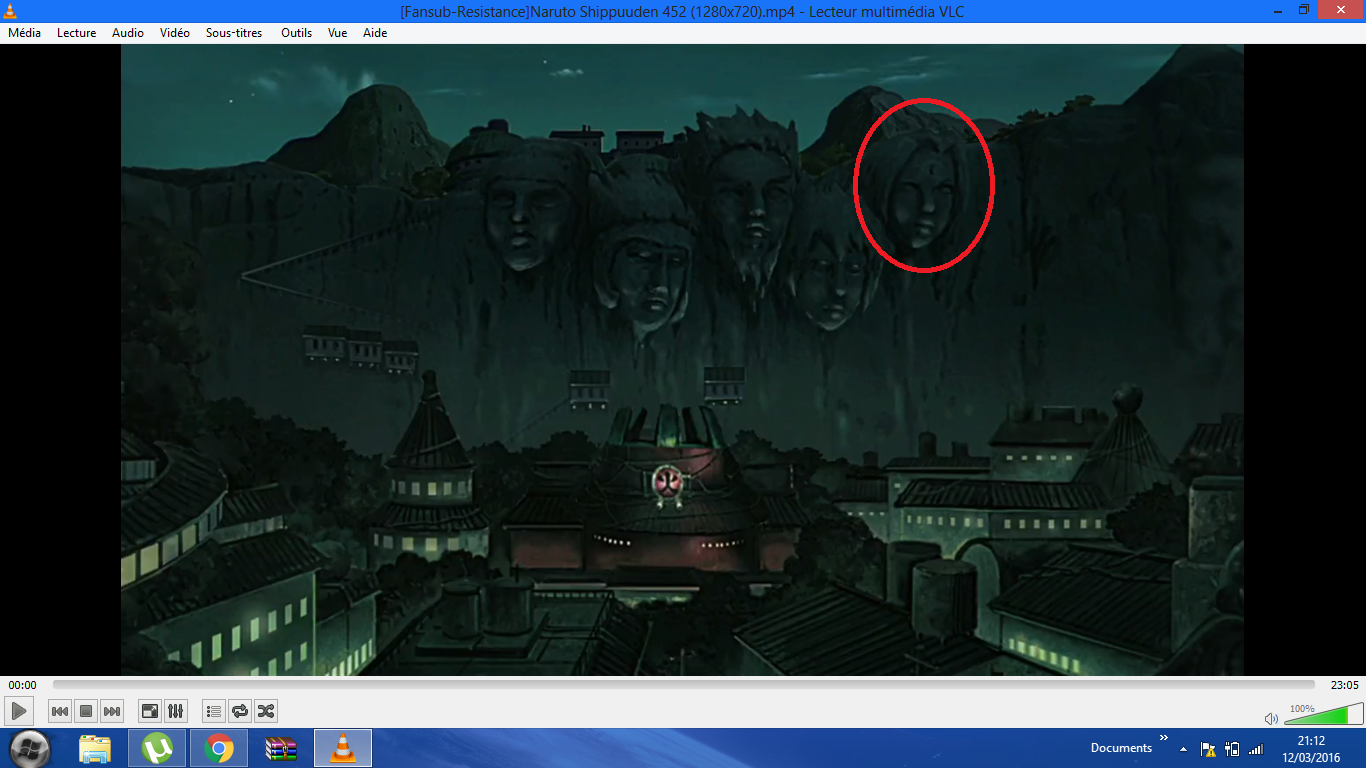Viewport: 1366px width, 768px height.
Task: Expand the Documents toolbar double chevron
Action: (x=1163, y=739)
